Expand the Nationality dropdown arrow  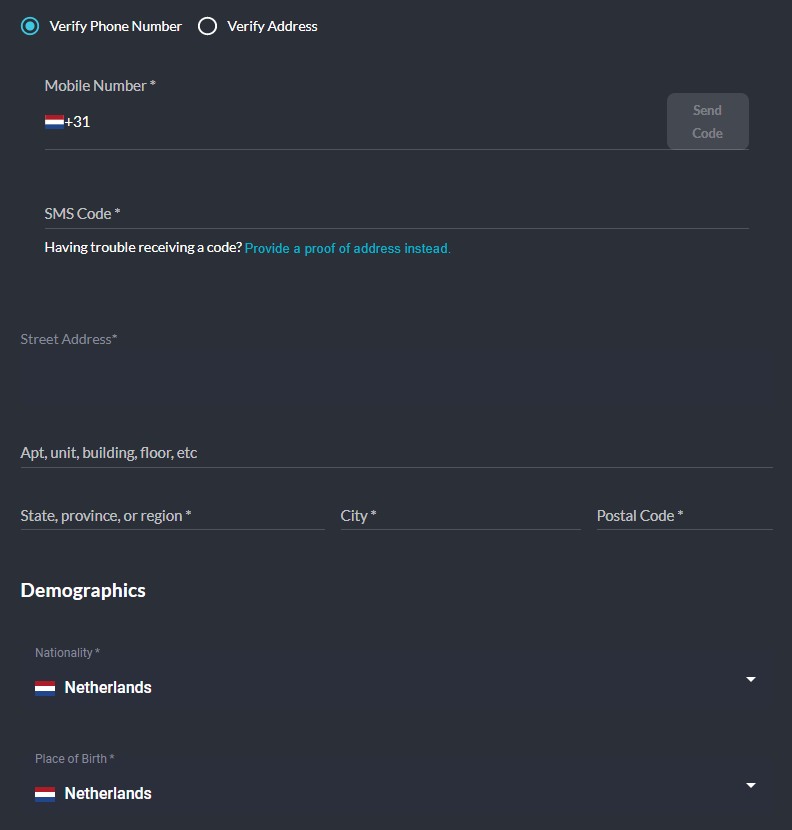[751, 679]
